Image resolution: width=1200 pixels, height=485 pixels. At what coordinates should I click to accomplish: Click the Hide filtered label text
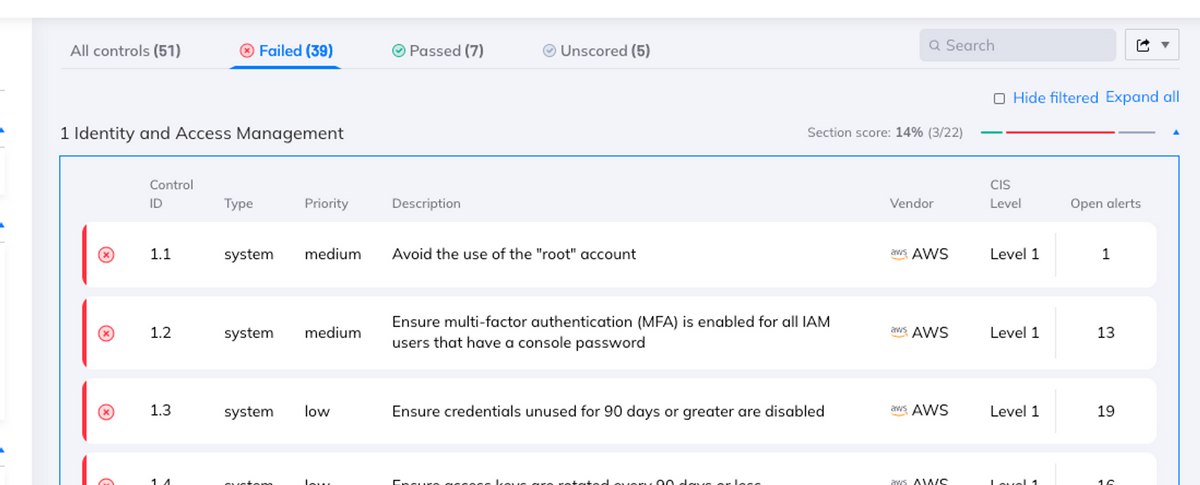[x=1055, y=98]
